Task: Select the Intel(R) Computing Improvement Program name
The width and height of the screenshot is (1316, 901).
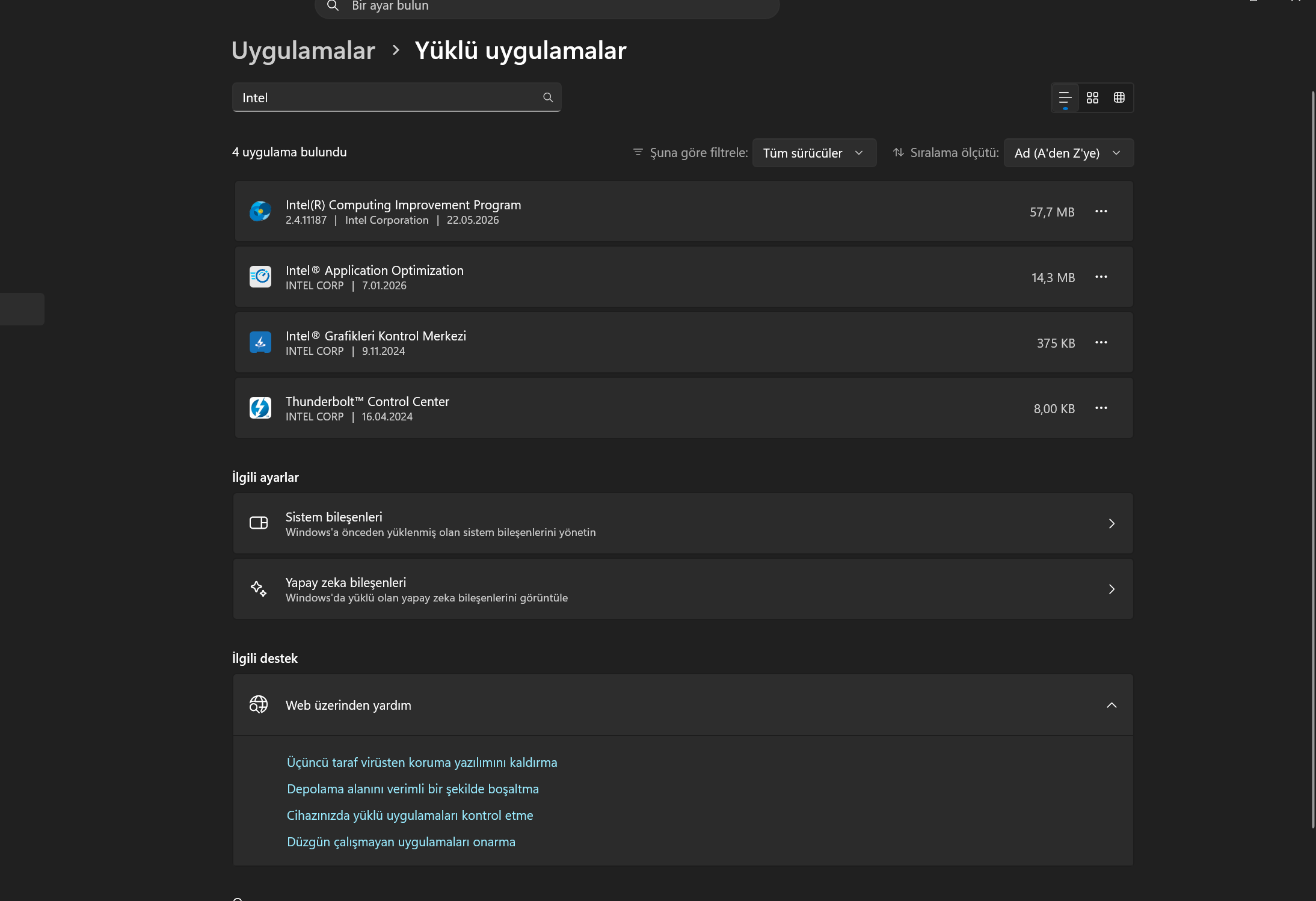Action: click(x=403, y=204)
